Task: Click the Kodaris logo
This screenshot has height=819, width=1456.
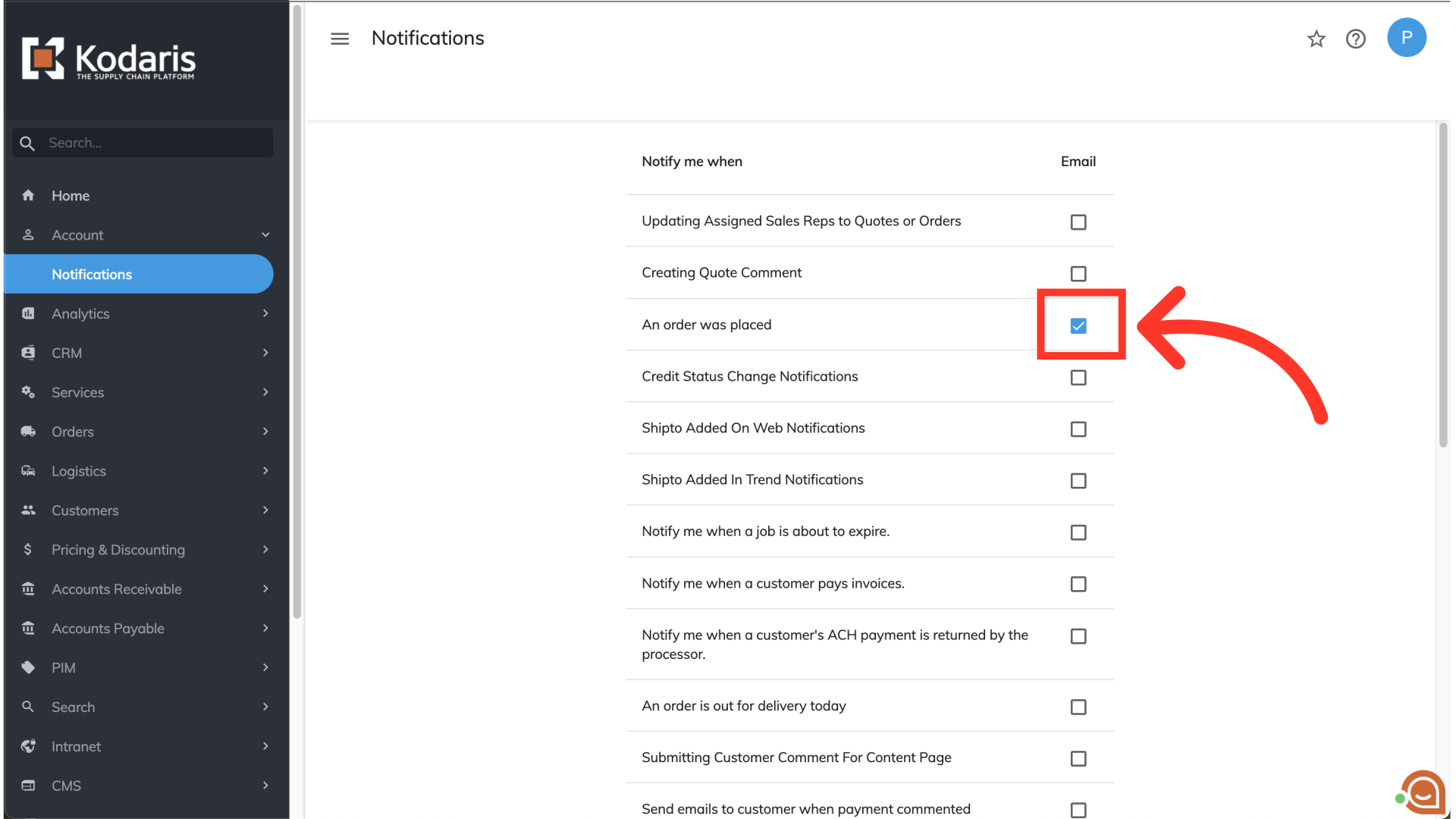Action: coord(108,58)
